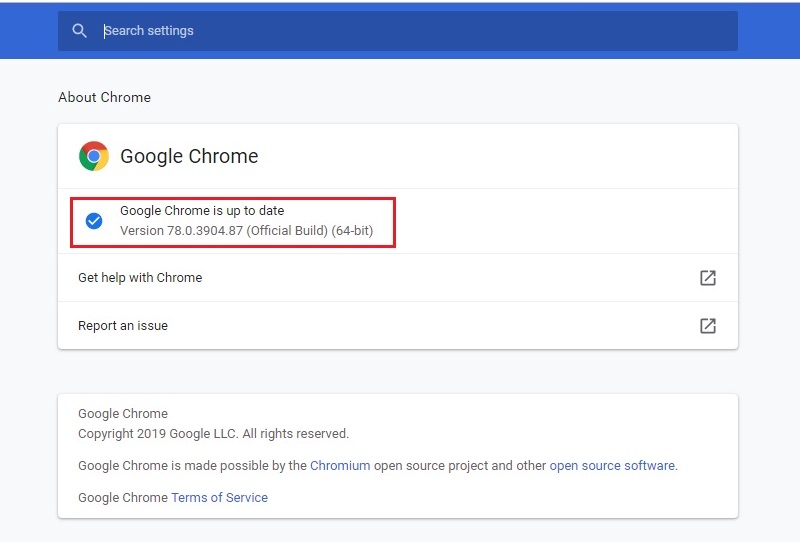The image size is (800, 542).
Task: Click the large Google Chrome title text
Action: coord(189,156)
